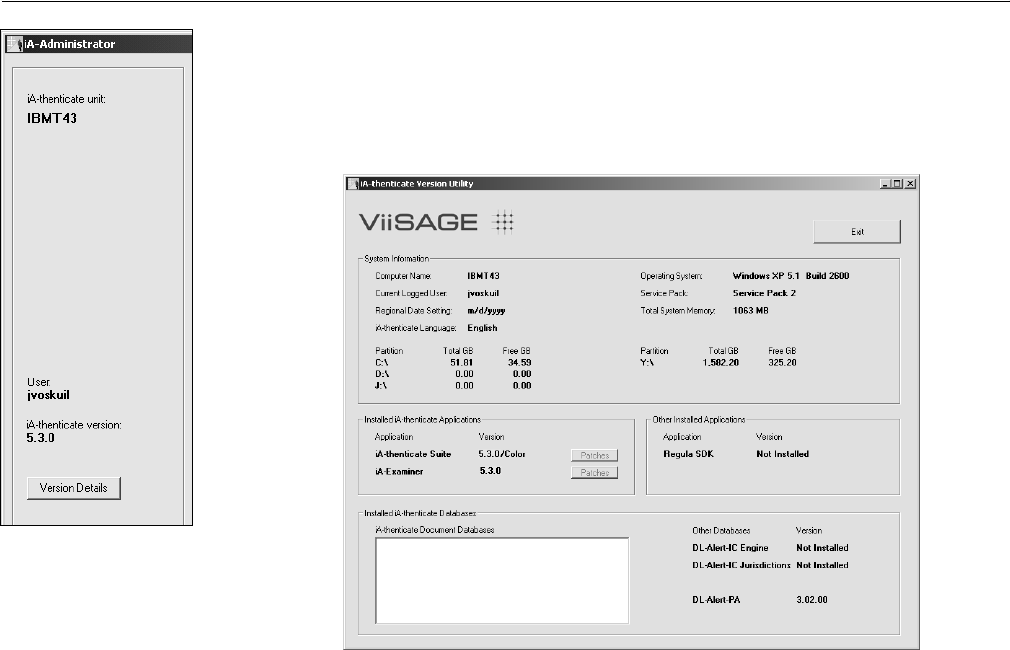Select the 5.3.0 version text in iA-Administrator
Viewport: 1010px width, 650px height.
41,437
